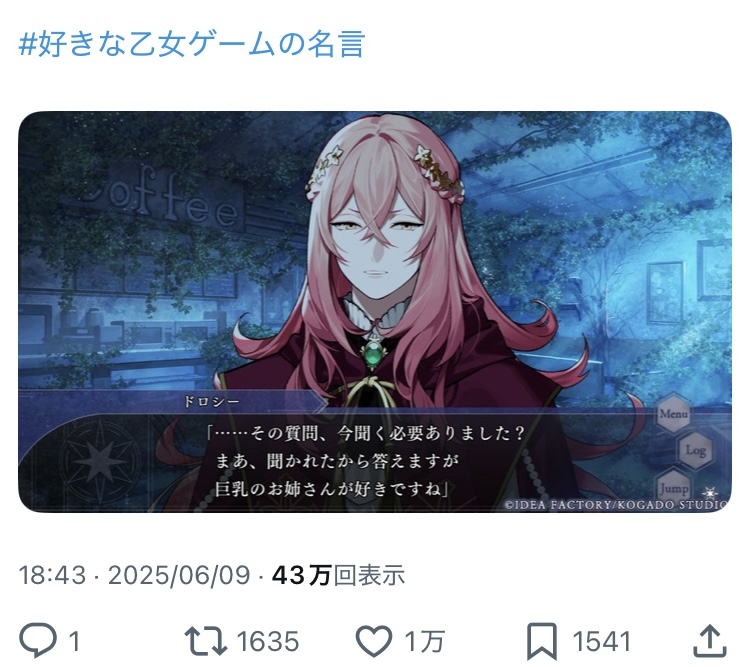Click the Log hexagon in the game screenshot
Viewport: 750px width, 667px height.
[x=695, y=450]
